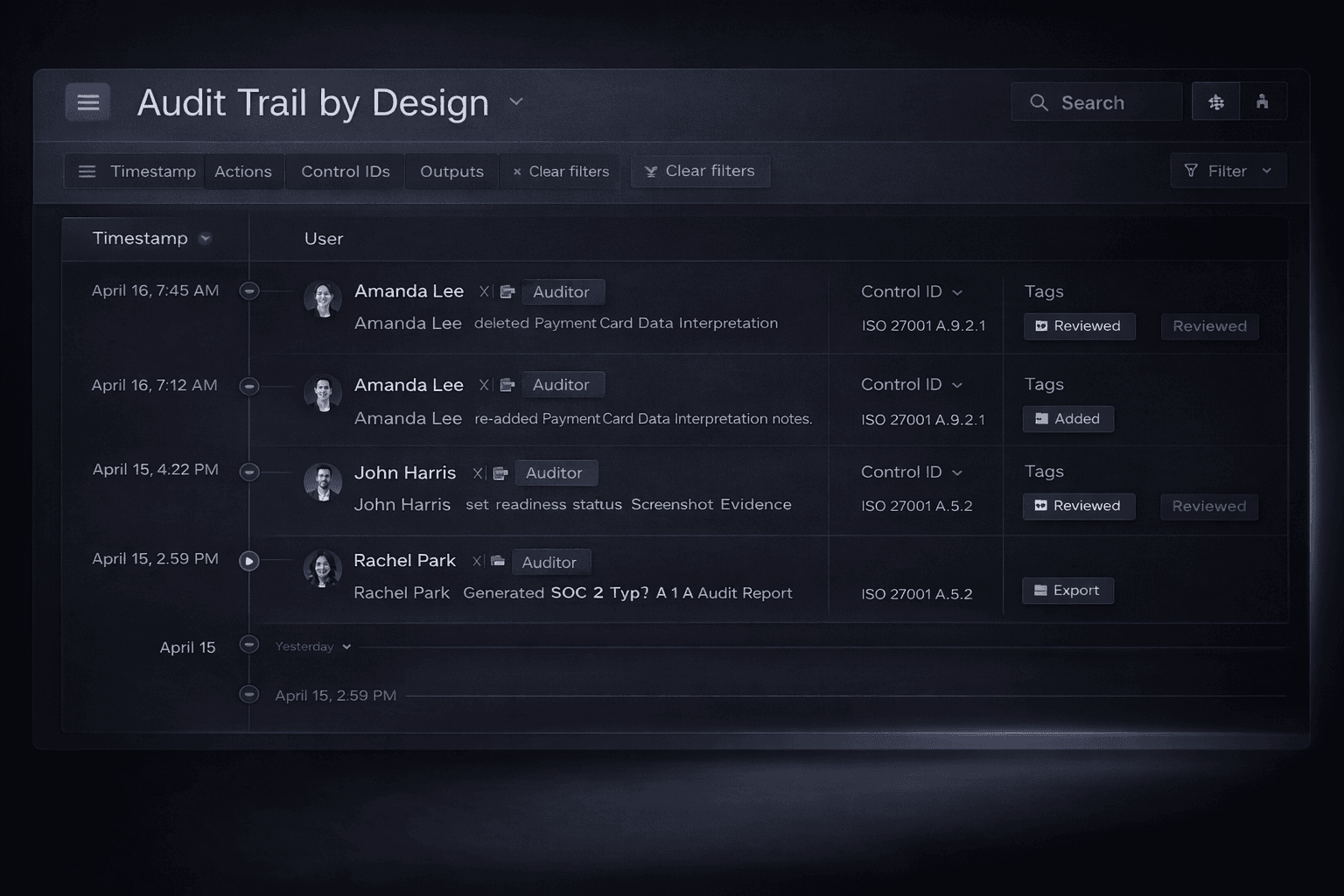Collapse the John Harris timeline node
The height and width of the screenshot is (896, 1344).
click(x=249, y=471)
